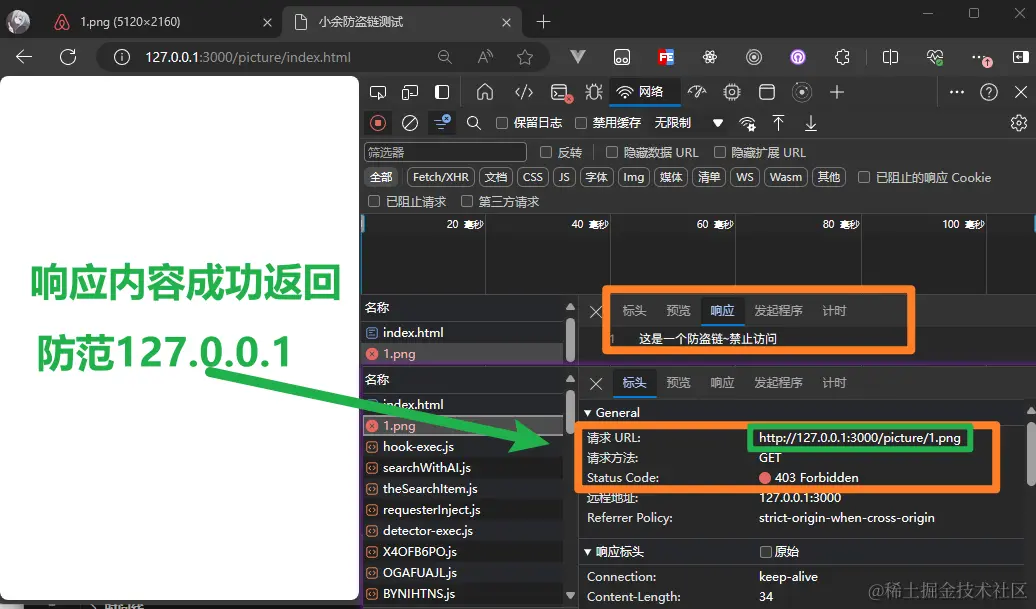
Task: Open DevTools help question icon
Action: 989,92
